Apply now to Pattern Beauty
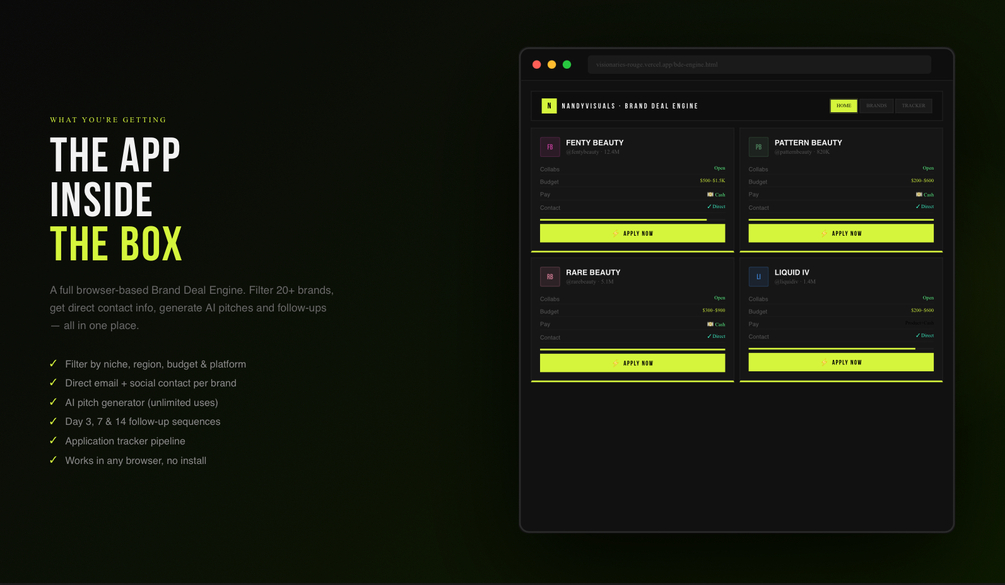Image resolution: width=1005 pixels, height=585 pixels. coord(841,233)
